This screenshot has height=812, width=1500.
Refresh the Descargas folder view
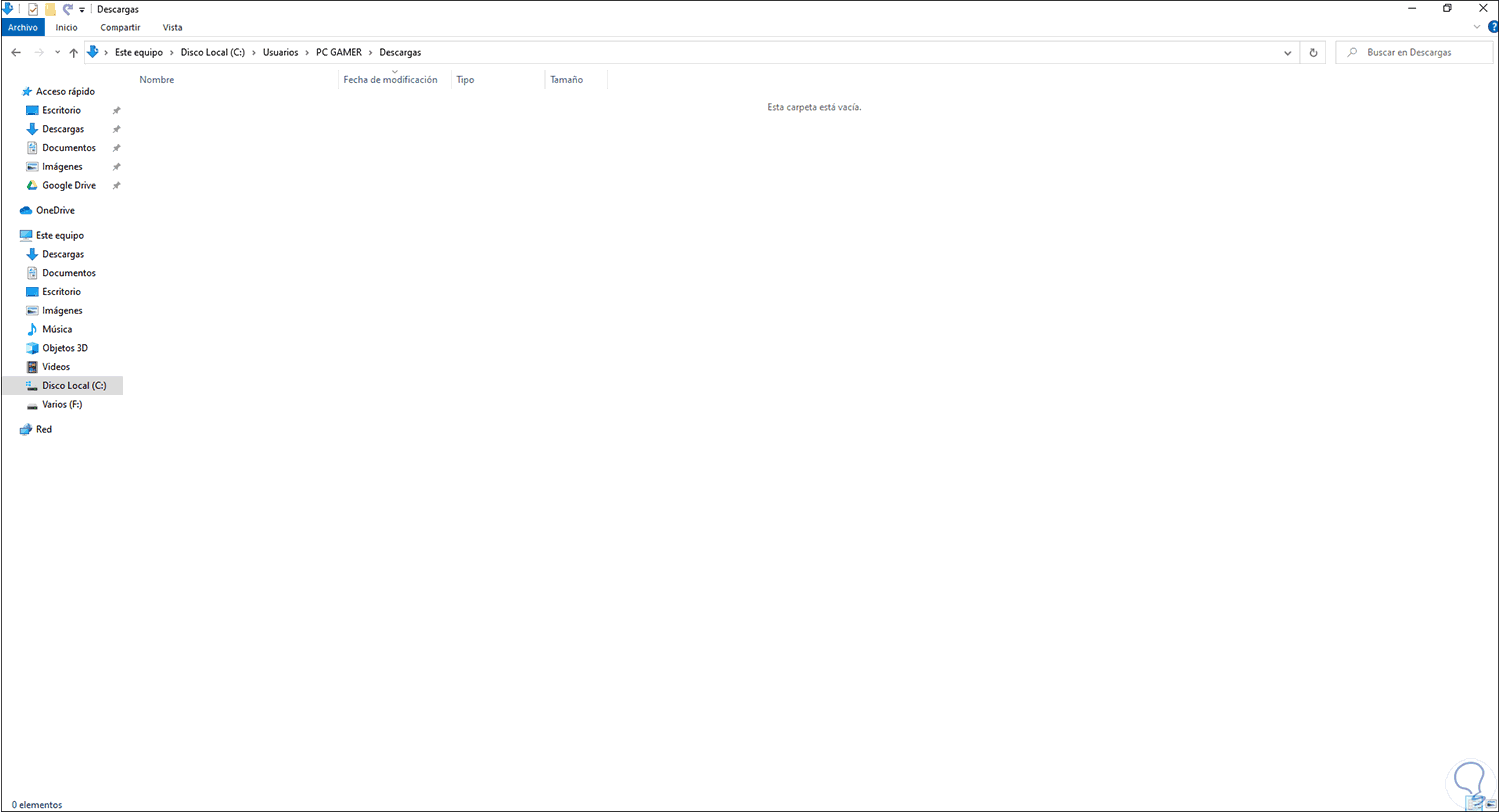click(x=1313, y=52)
